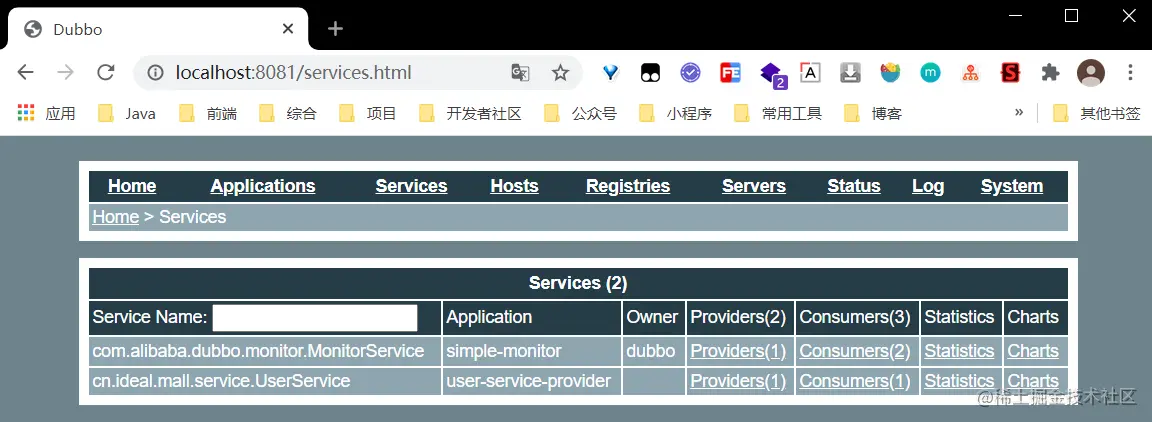Open the red FE extension icon

coord(730,72)
